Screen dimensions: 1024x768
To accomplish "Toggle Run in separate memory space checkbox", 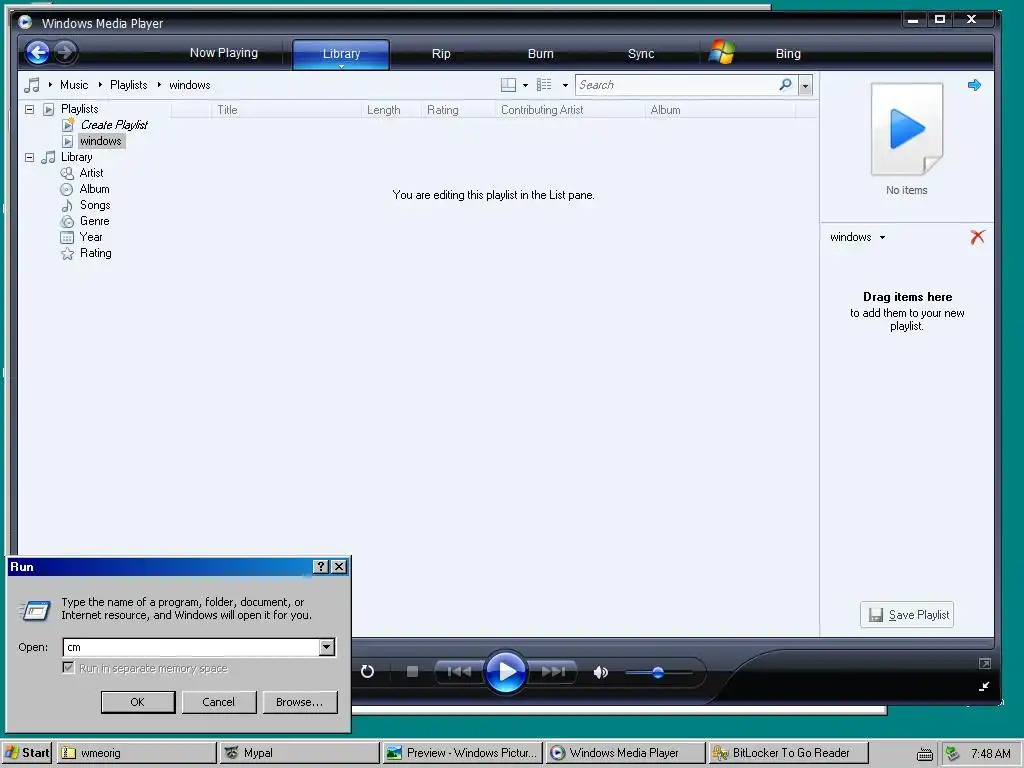I will coord(68,667).
